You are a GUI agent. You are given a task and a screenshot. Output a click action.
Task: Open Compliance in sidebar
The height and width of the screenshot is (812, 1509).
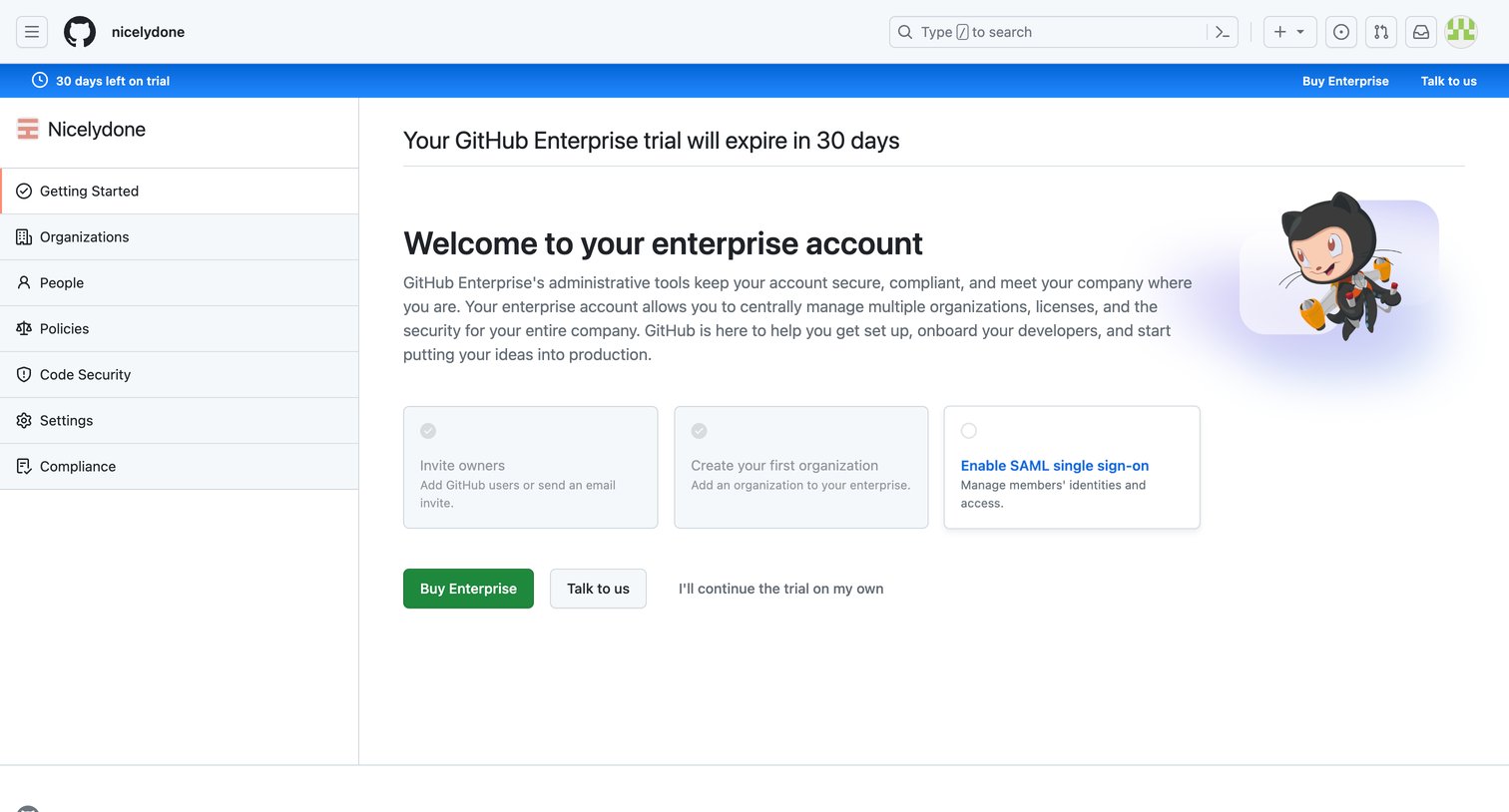coord(180,466)
